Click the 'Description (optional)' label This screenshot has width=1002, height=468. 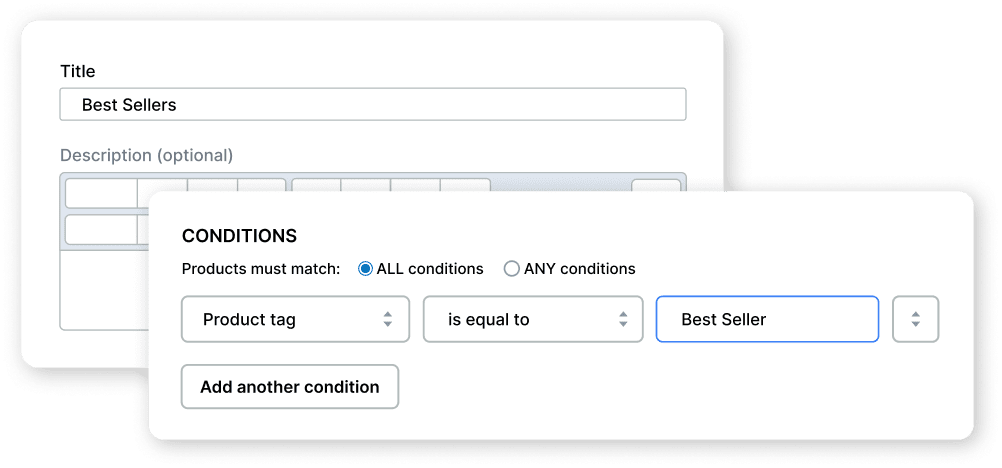point(146,156)
